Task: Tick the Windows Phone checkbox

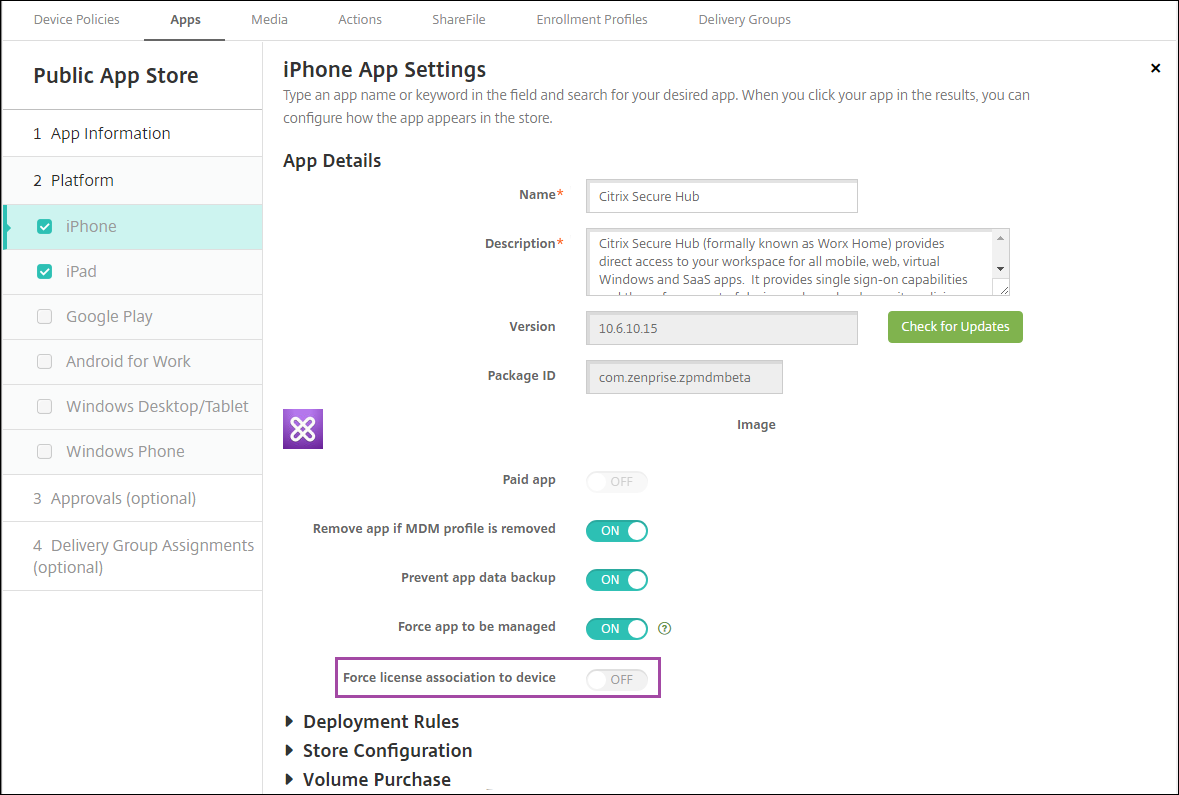Action: (44, 452)
